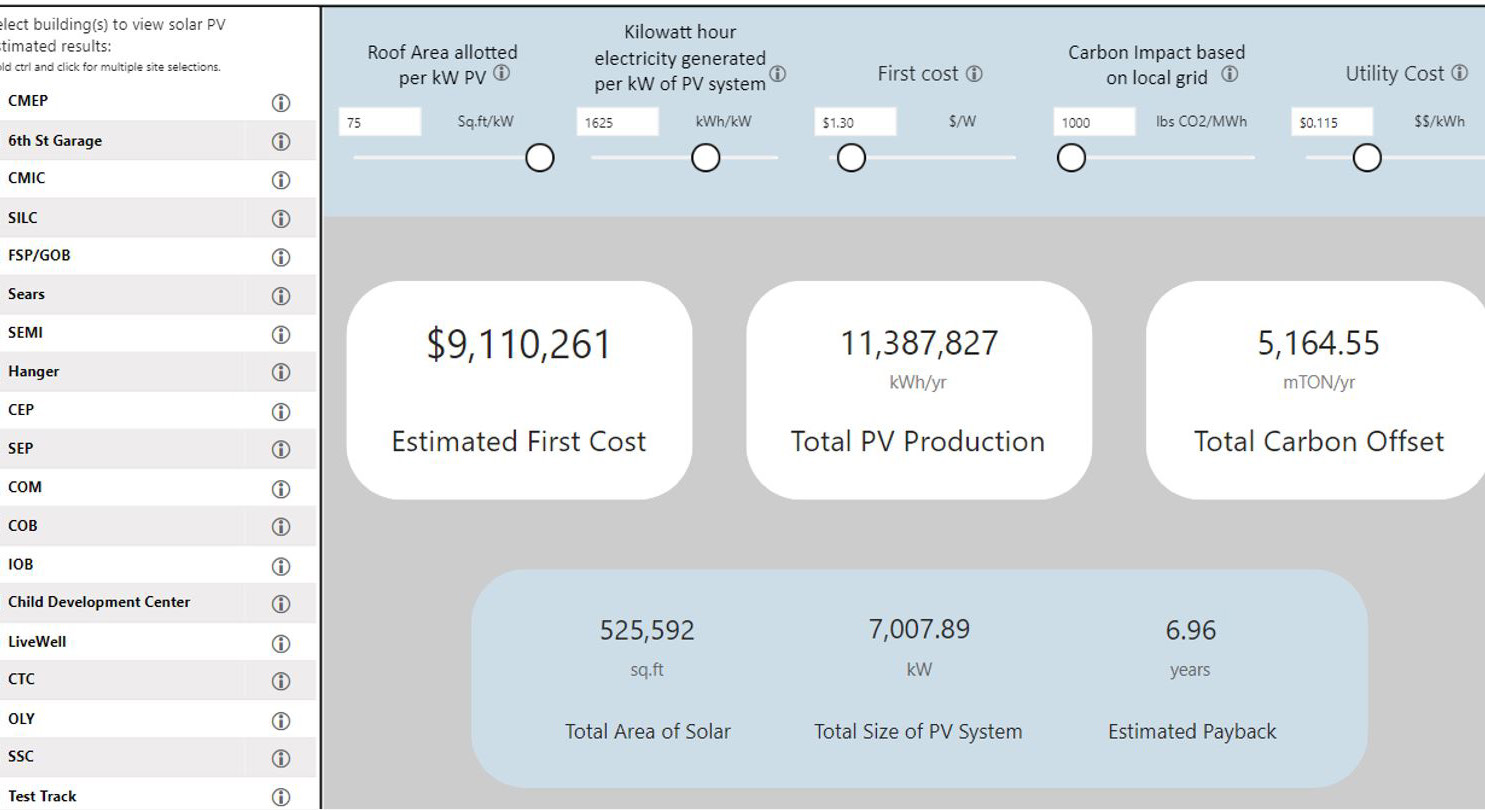
Task: Click info icon for Child Development Center
Action: coord(281,603)
